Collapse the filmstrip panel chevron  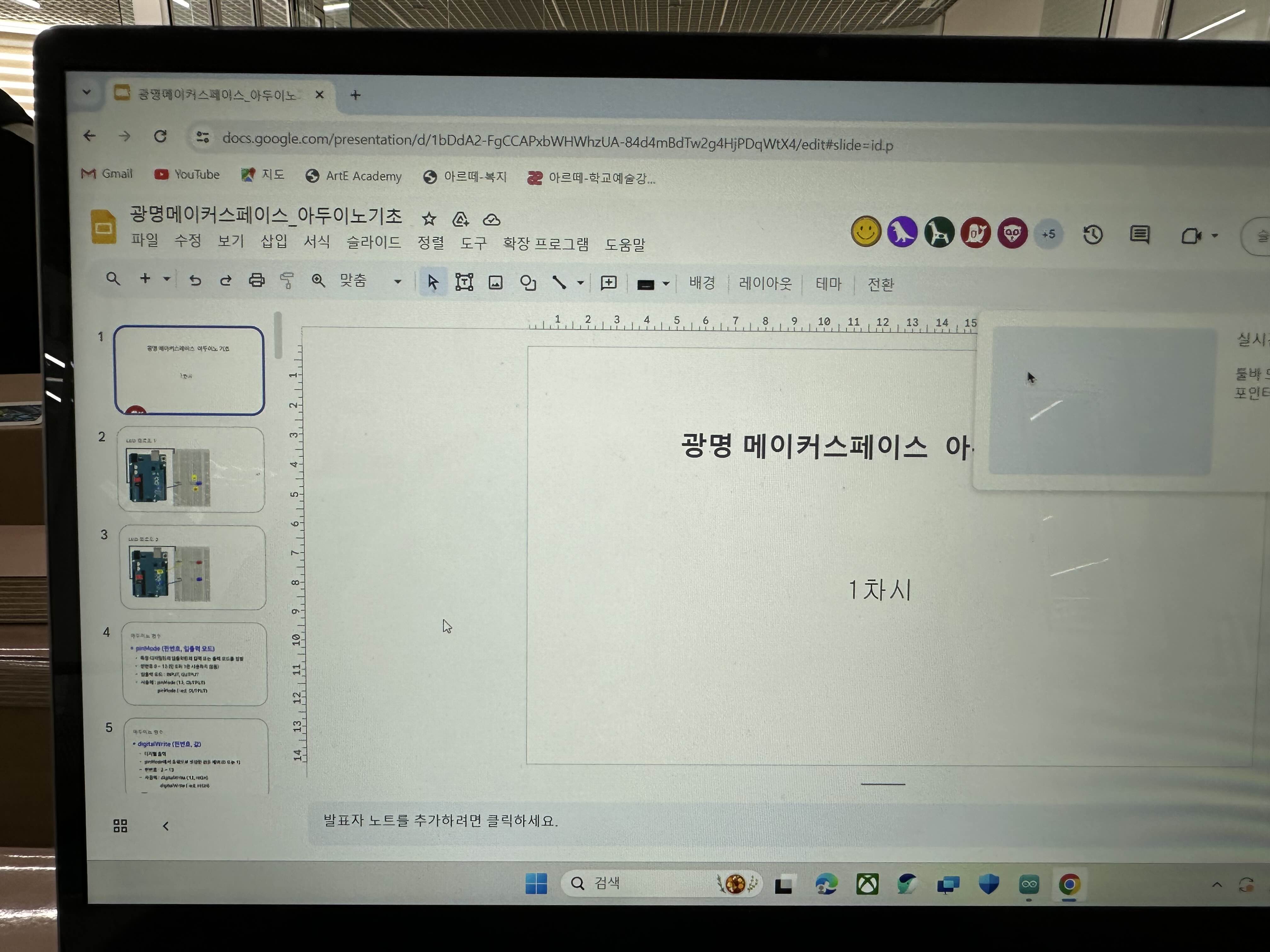(166, 826)
